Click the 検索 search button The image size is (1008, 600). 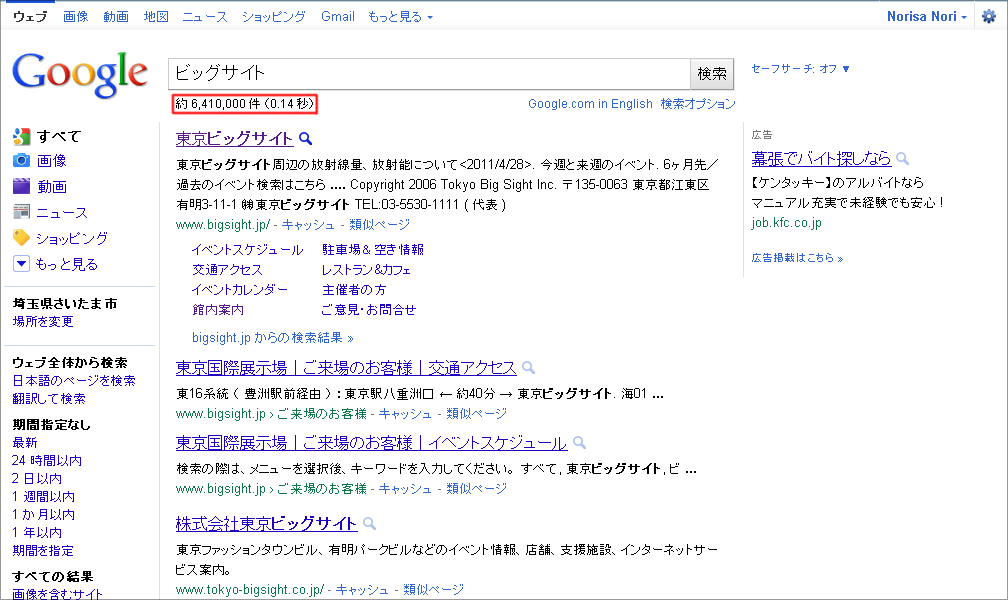[712, 74]
